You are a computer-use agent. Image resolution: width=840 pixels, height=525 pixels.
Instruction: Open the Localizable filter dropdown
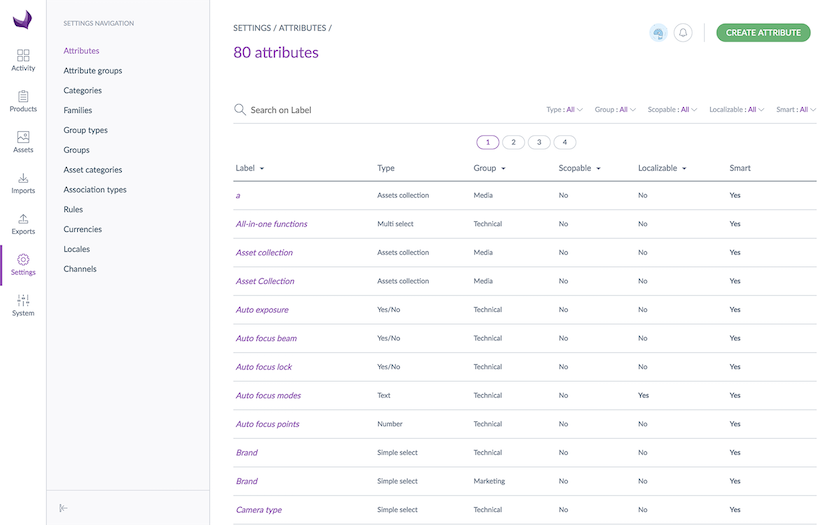tap(737, 110)
